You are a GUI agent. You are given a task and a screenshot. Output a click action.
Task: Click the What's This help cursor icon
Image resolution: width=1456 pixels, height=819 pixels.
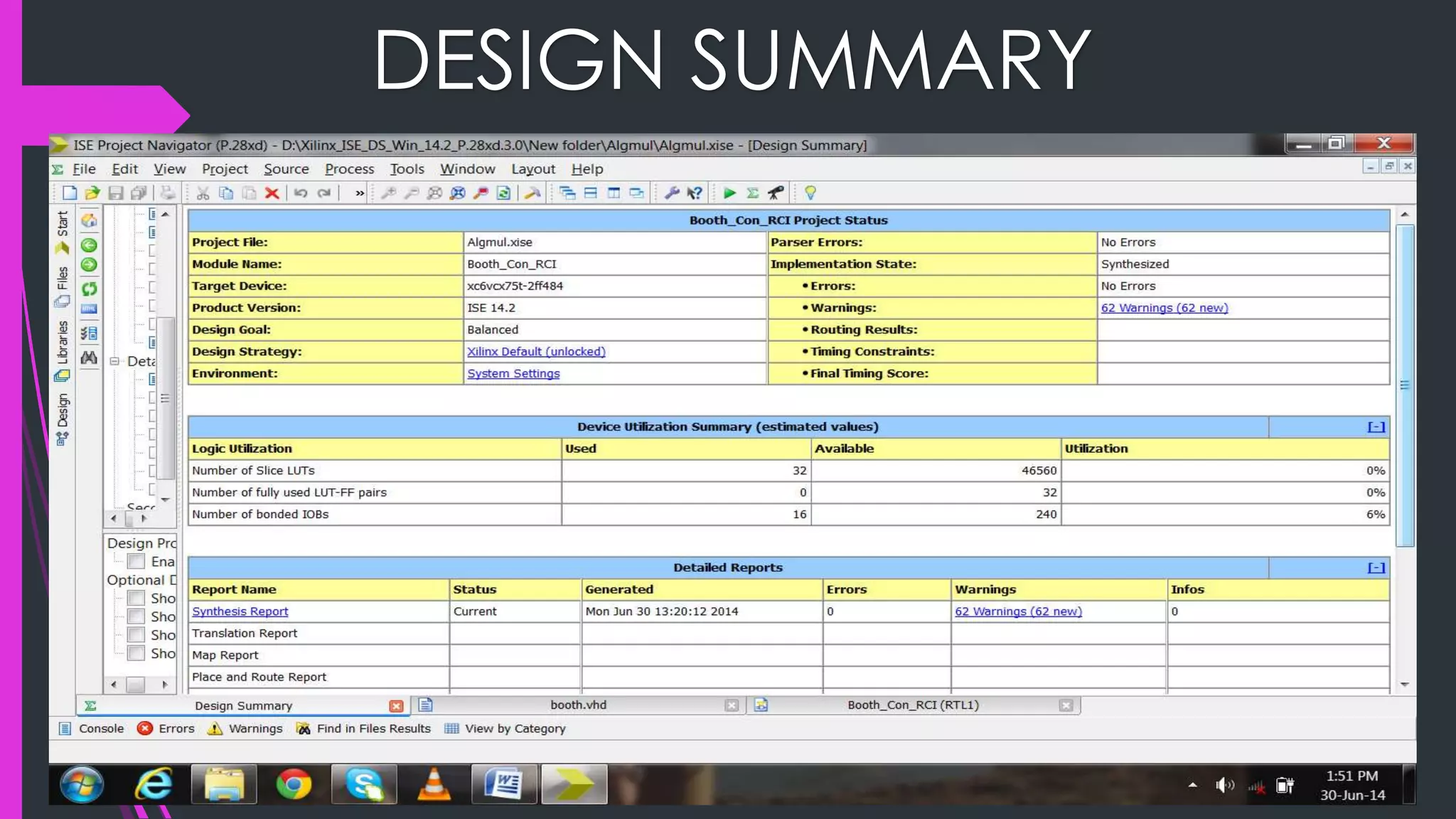click(x=695, y=193)
